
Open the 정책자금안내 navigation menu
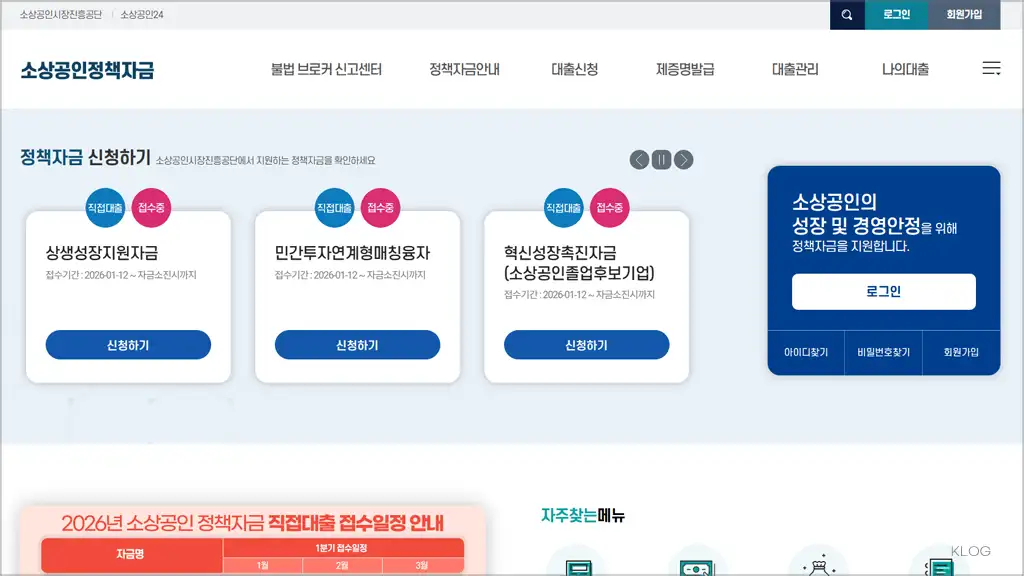point(464,68)
